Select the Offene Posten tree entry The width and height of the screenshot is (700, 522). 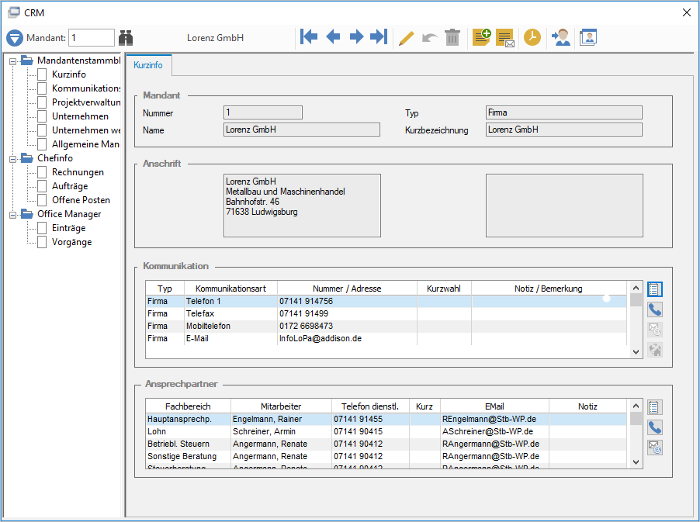pos(81,200)
